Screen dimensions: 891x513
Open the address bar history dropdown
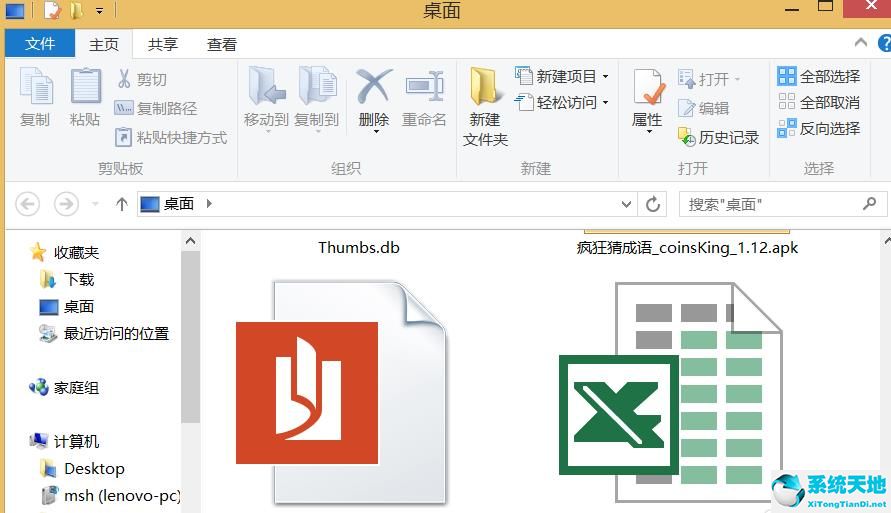626,204
